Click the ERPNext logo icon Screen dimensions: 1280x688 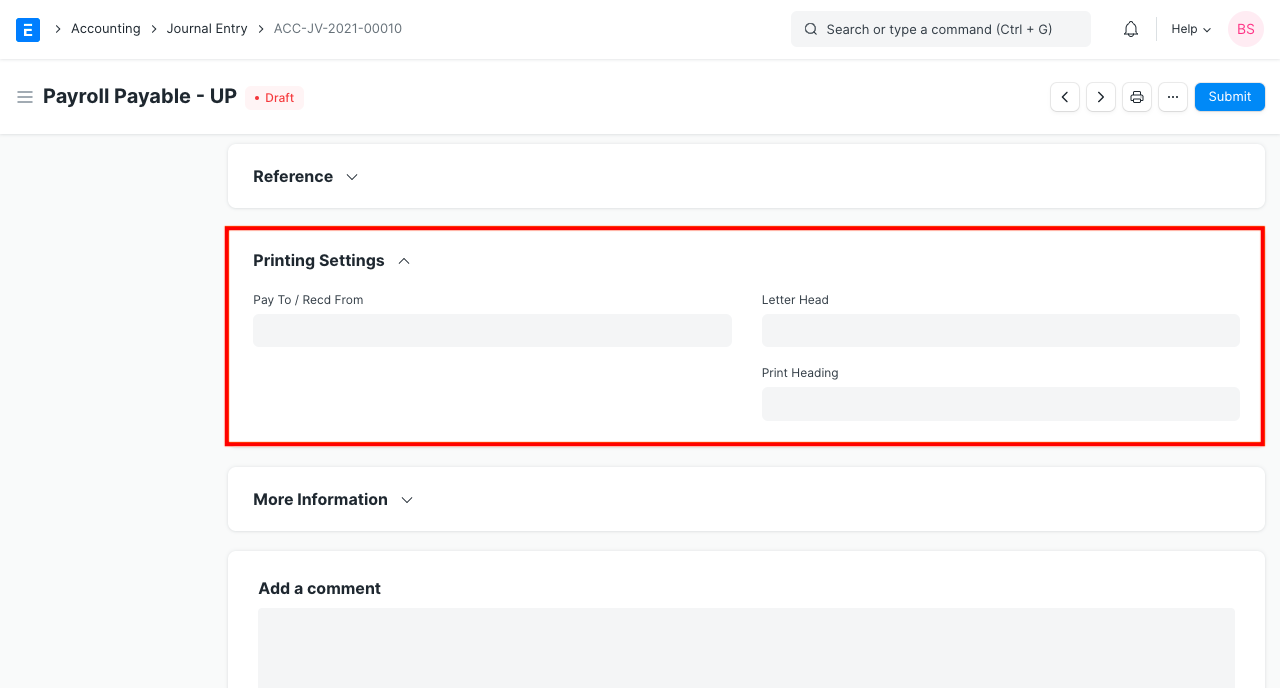pos(27,29)
